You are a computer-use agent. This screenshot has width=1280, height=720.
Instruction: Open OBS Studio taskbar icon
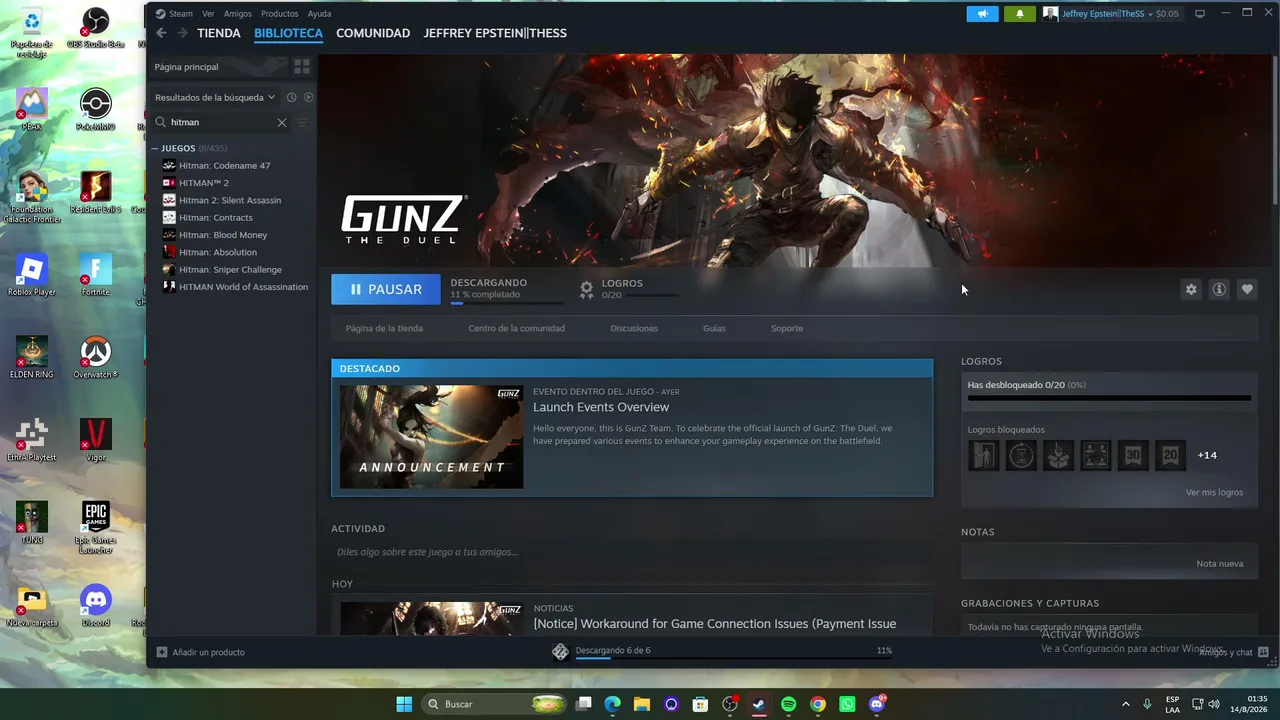point(730,704)
